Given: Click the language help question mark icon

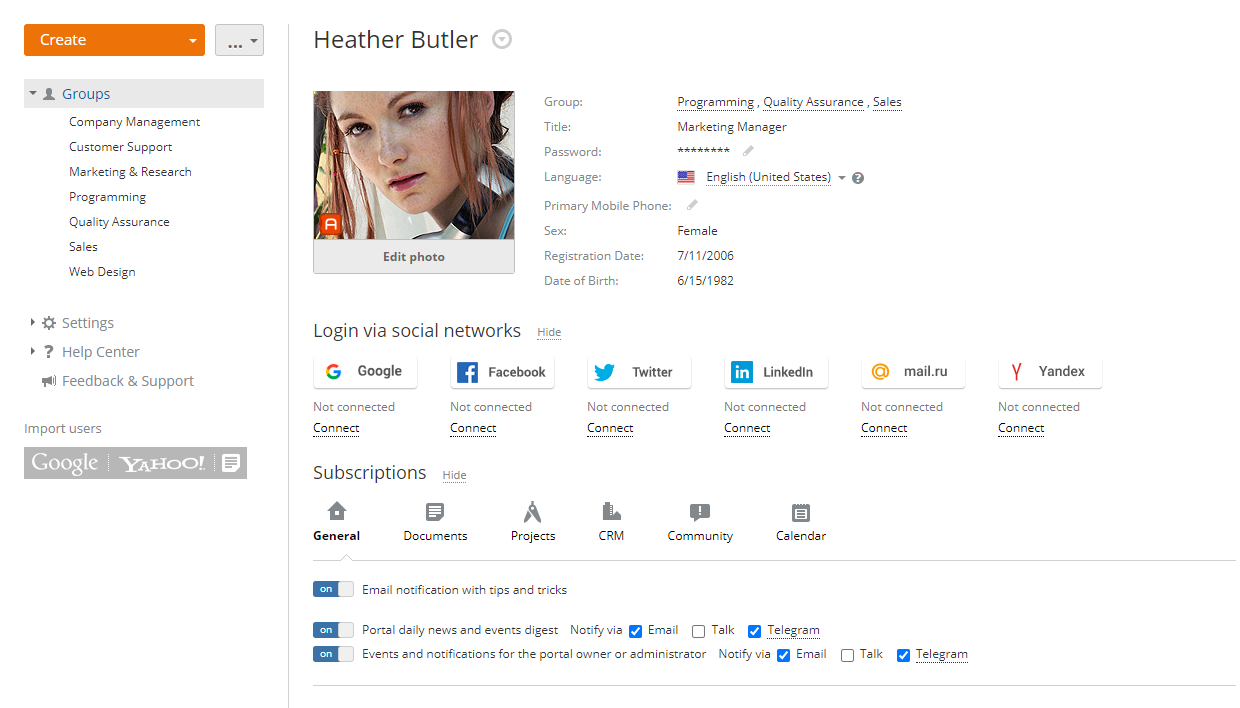Looking at the screenshot, I should [858, 178].
